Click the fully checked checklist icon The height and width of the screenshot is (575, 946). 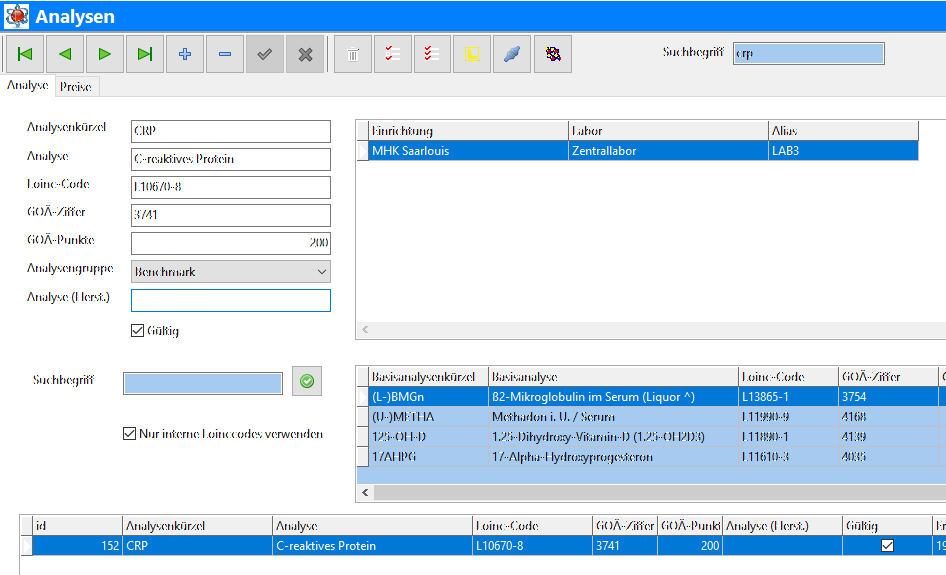432,54
